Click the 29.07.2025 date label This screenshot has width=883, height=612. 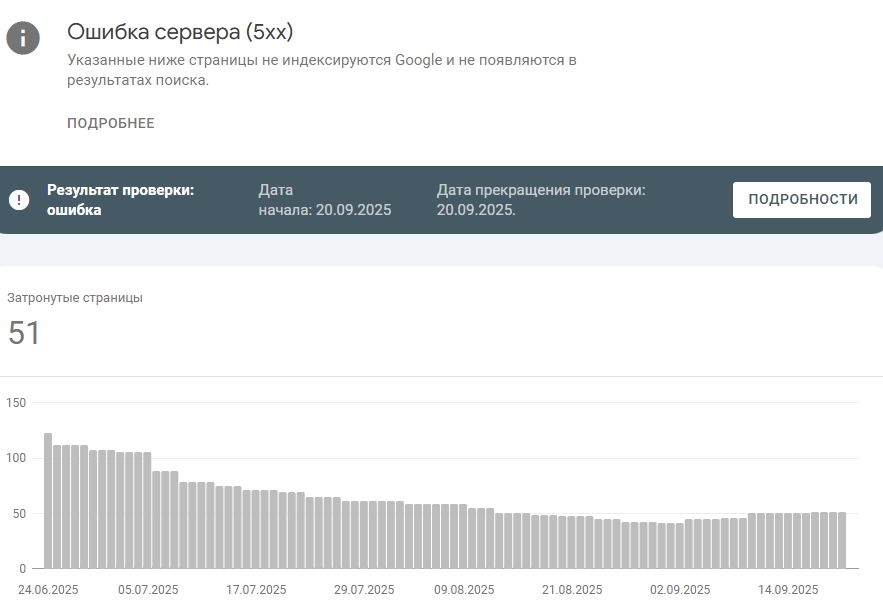(x=364, y=589)
